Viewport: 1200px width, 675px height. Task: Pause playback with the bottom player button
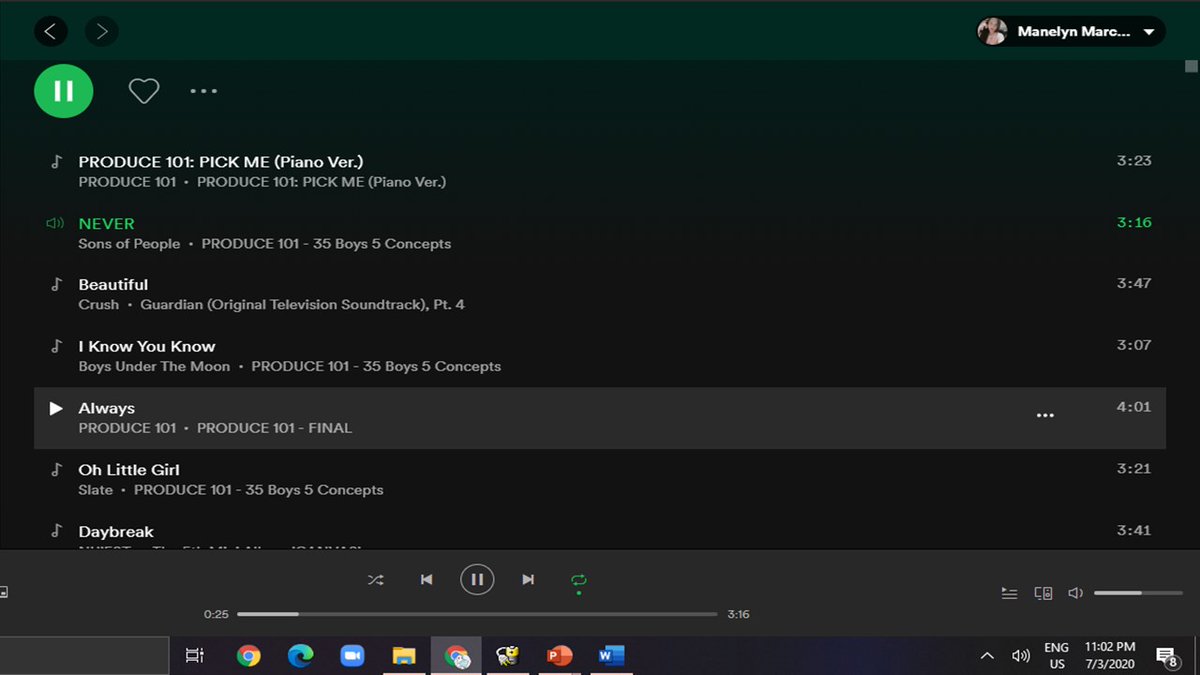point(477,580)
